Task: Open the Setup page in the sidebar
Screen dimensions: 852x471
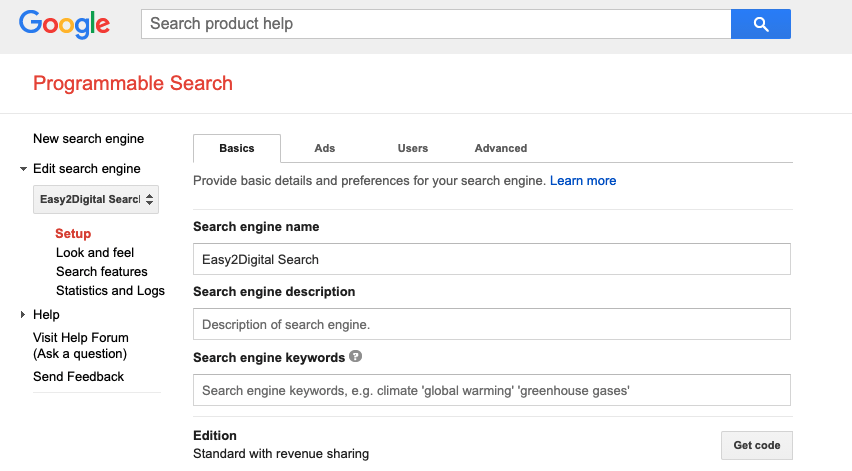Action: pos(73,234)
